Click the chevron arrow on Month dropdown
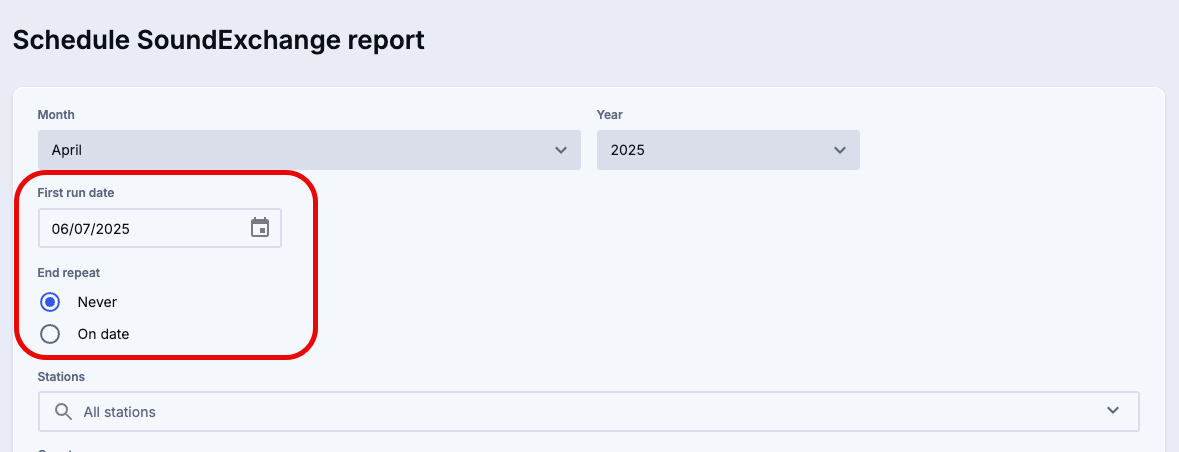 pos(560,150)
